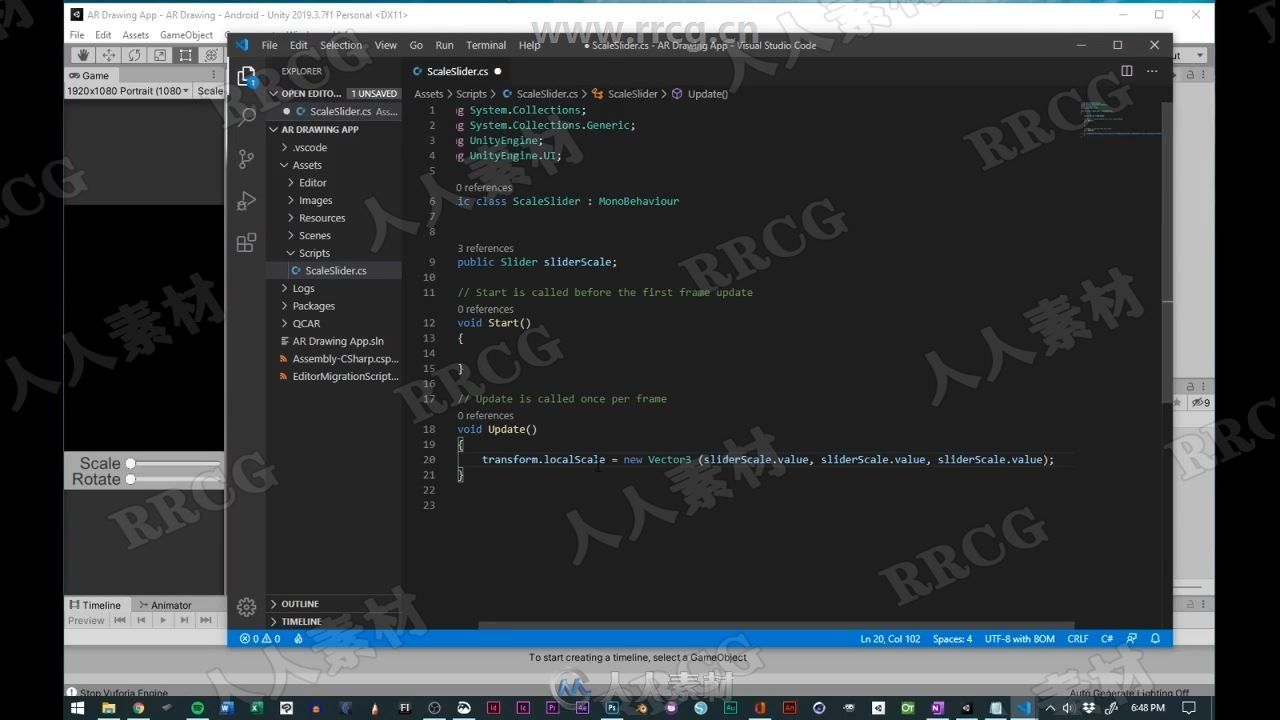This screenshot has width=1280, height=720.
Task: Open ScaleSlider.cs in Scripts folder tree
Action: point(334,271)
